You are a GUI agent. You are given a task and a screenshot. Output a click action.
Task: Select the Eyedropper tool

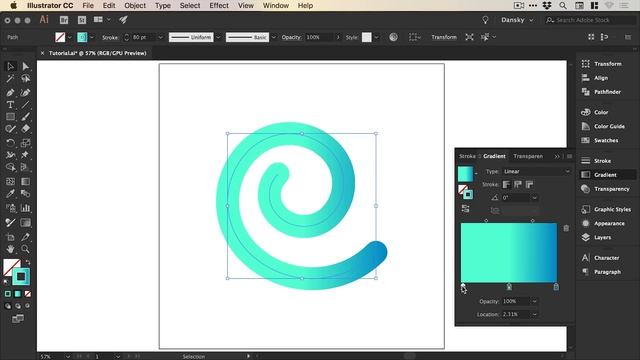(10, 193)
